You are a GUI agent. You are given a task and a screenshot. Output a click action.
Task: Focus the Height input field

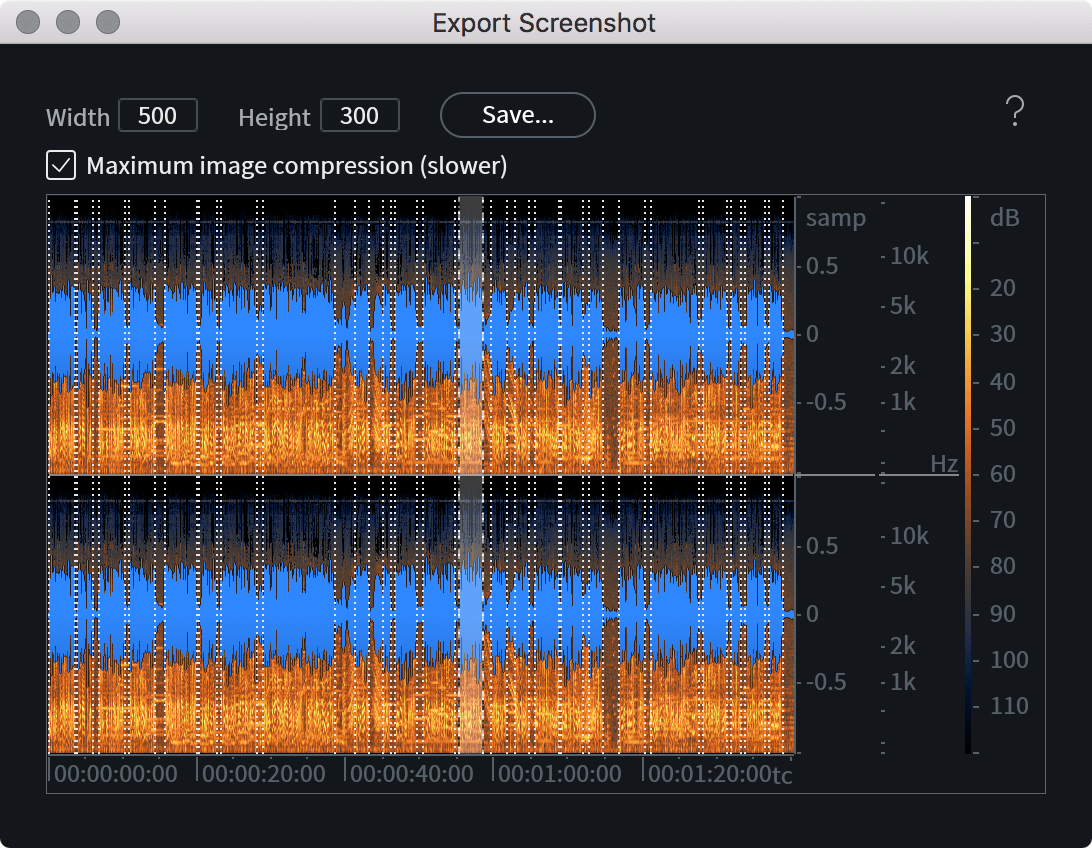coord(359,116)
